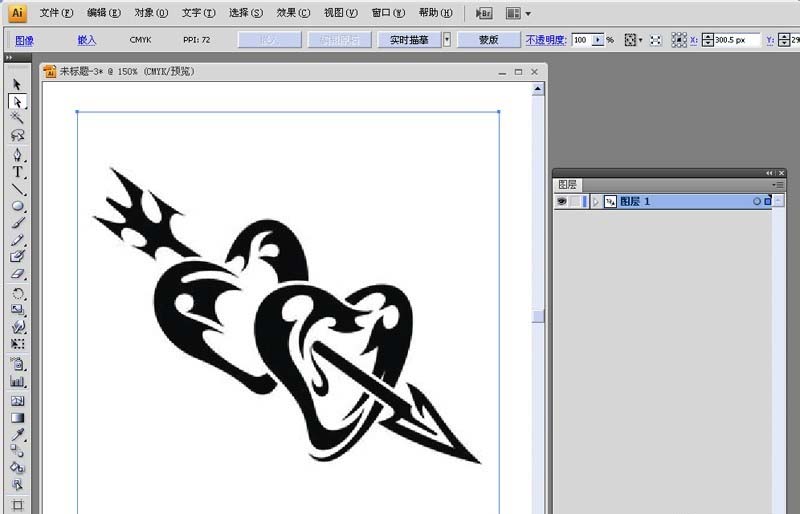800x514 pixels.
Task: Select the Free Transform tool
Action: (x=17, y=344)
